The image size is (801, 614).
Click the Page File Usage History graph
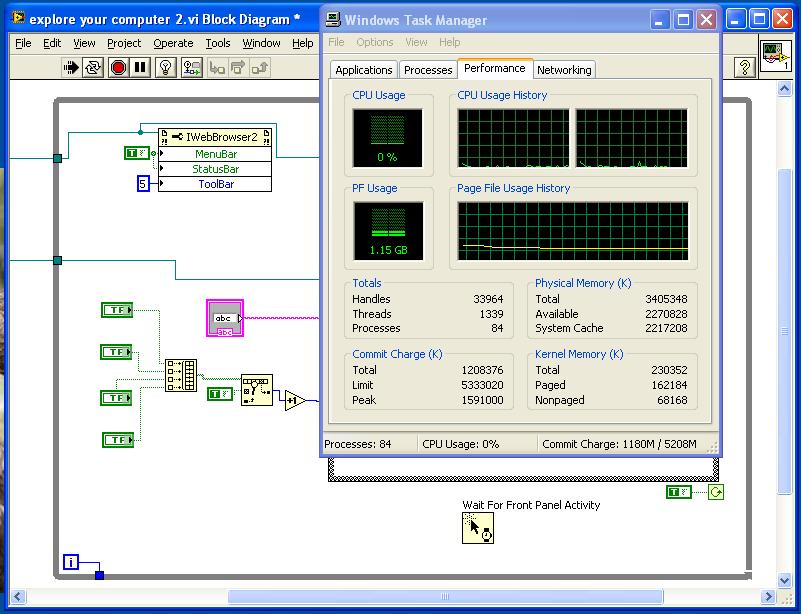pyautogui.click(x=573, y=231)
